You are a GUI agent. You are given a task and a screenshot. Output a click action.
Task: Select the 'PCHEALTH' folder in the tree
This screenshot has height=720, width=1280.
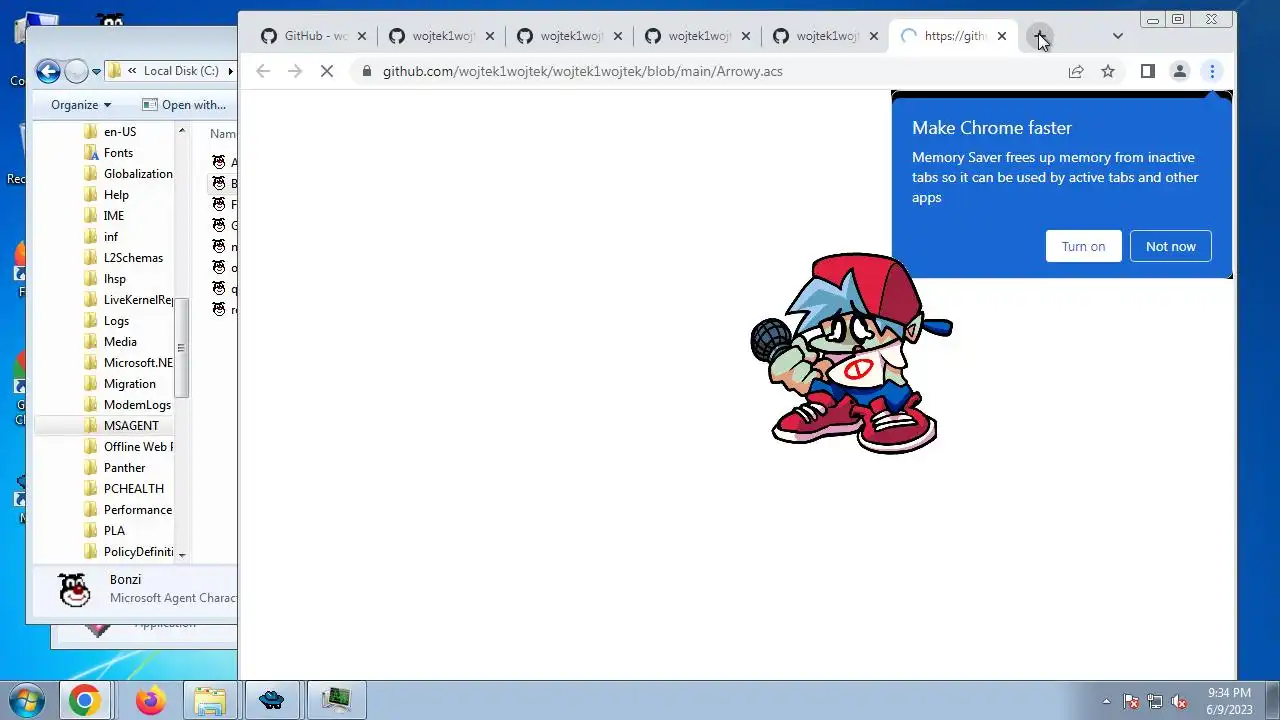[133, 488]
